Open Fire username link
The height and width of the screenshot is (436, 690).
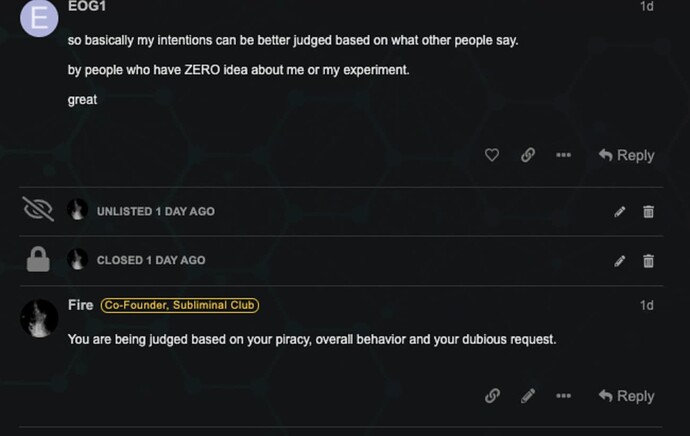tap(80, 305)
